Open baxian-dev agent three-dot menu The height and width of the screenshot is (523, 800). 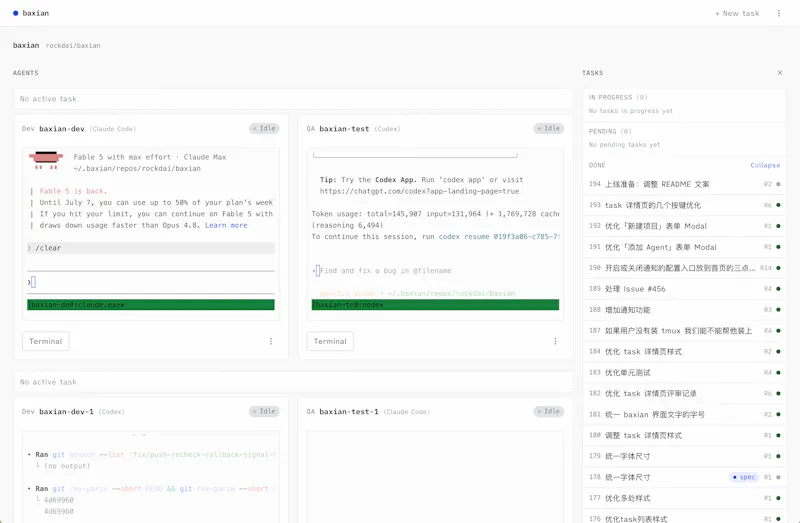[x=271, y=341]
